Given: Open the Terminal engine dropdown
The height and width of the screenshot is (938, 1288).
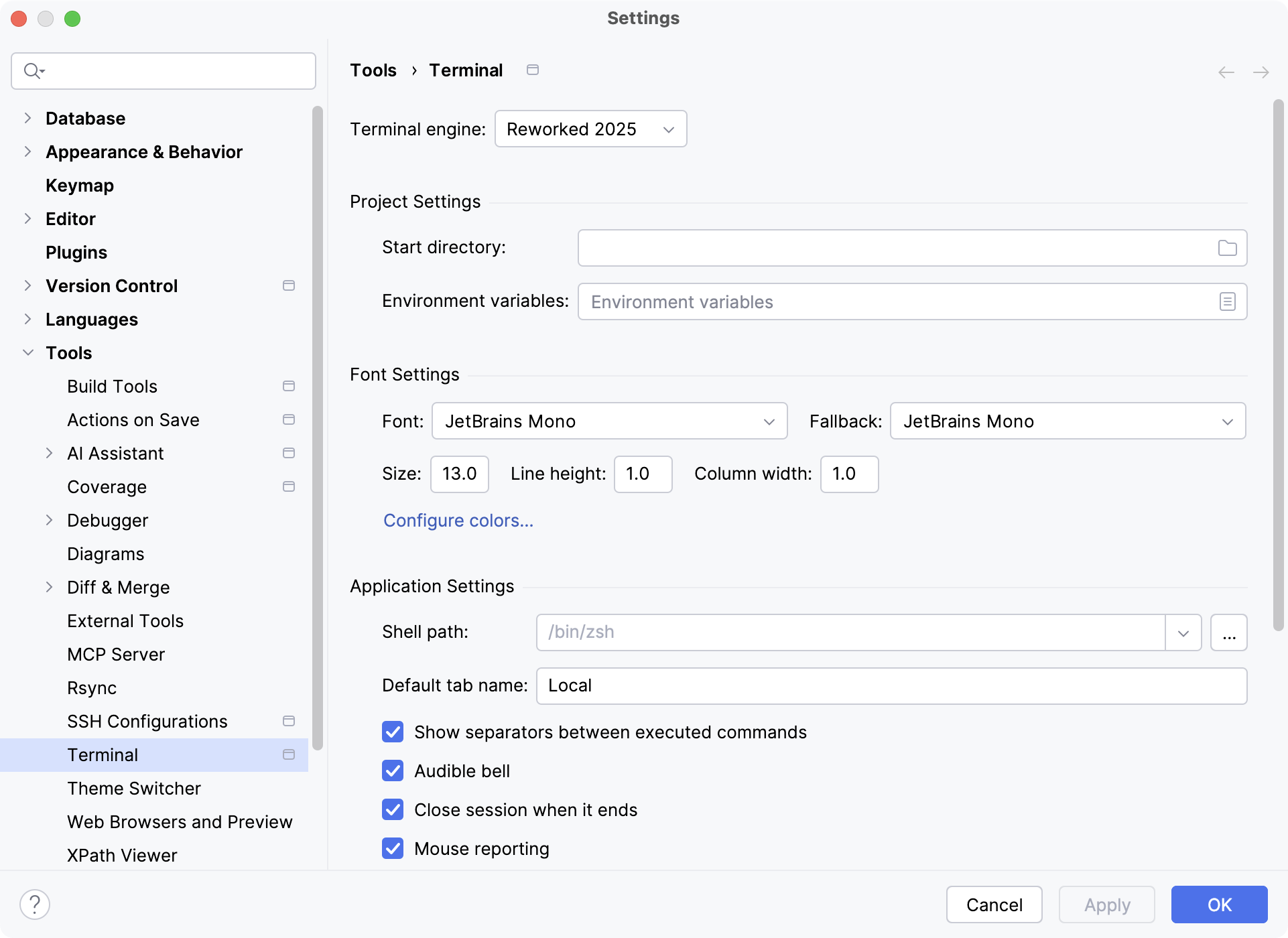Looking at the screenshot, I should point(590,129).
